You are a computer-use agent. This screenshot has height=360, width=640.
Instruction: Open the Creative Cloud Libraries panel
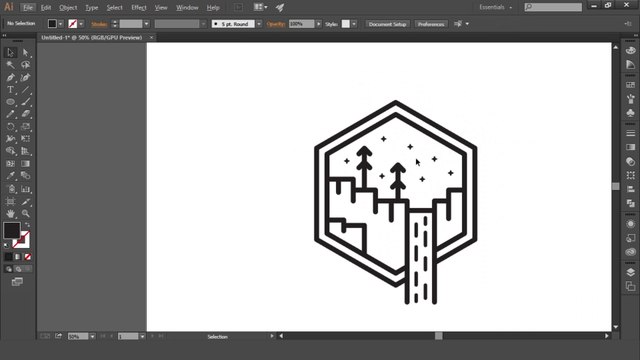631,252
